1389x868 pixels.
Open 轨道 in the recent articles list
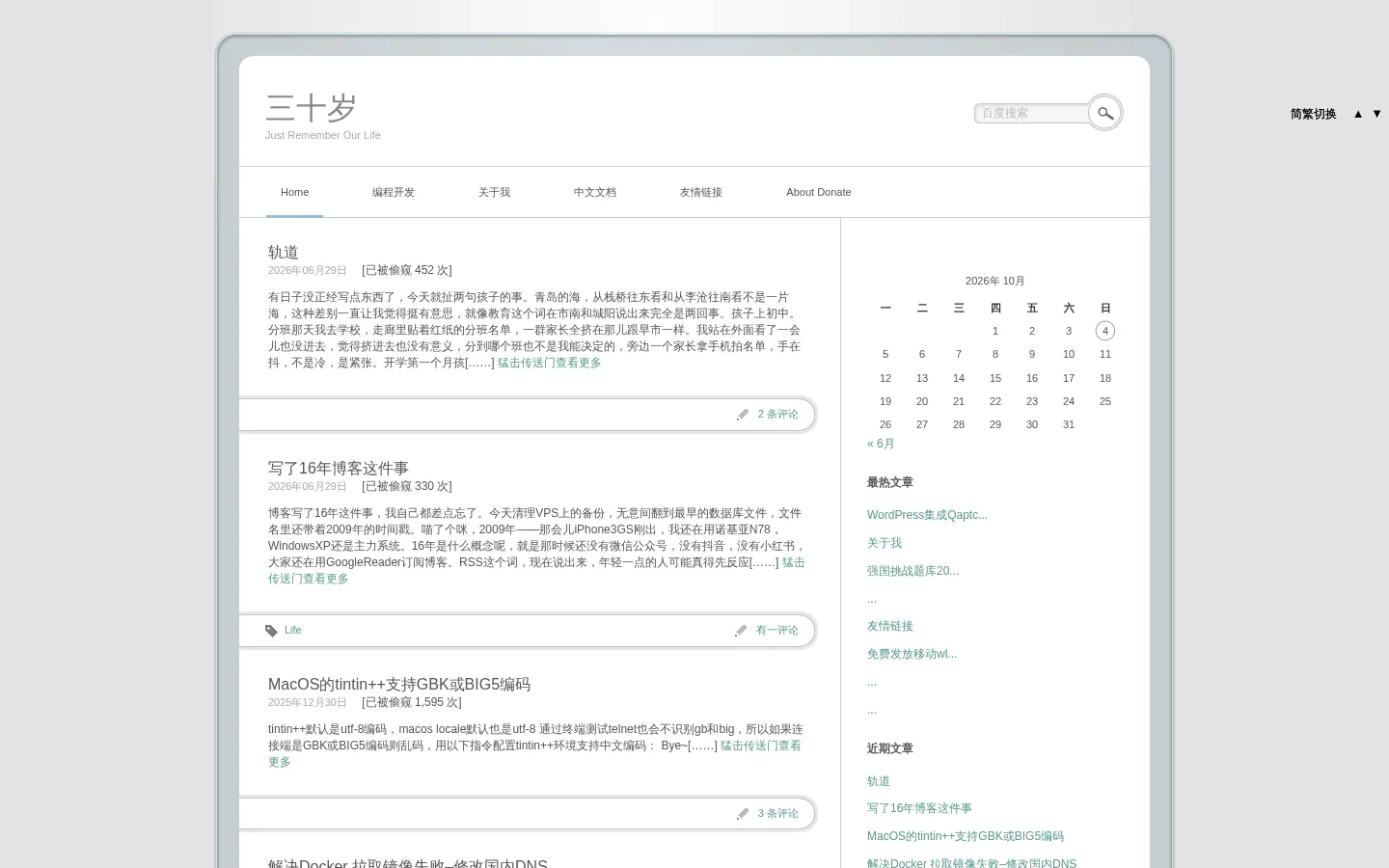(879, 781)
